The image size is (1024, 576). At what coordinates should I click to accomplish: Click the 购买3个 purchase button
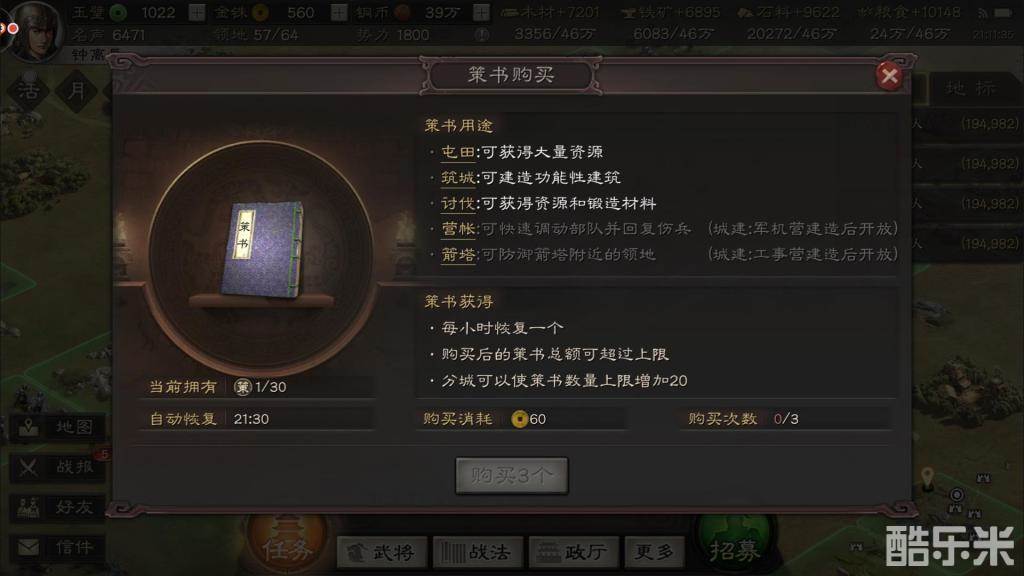click(x=511, y=475)
